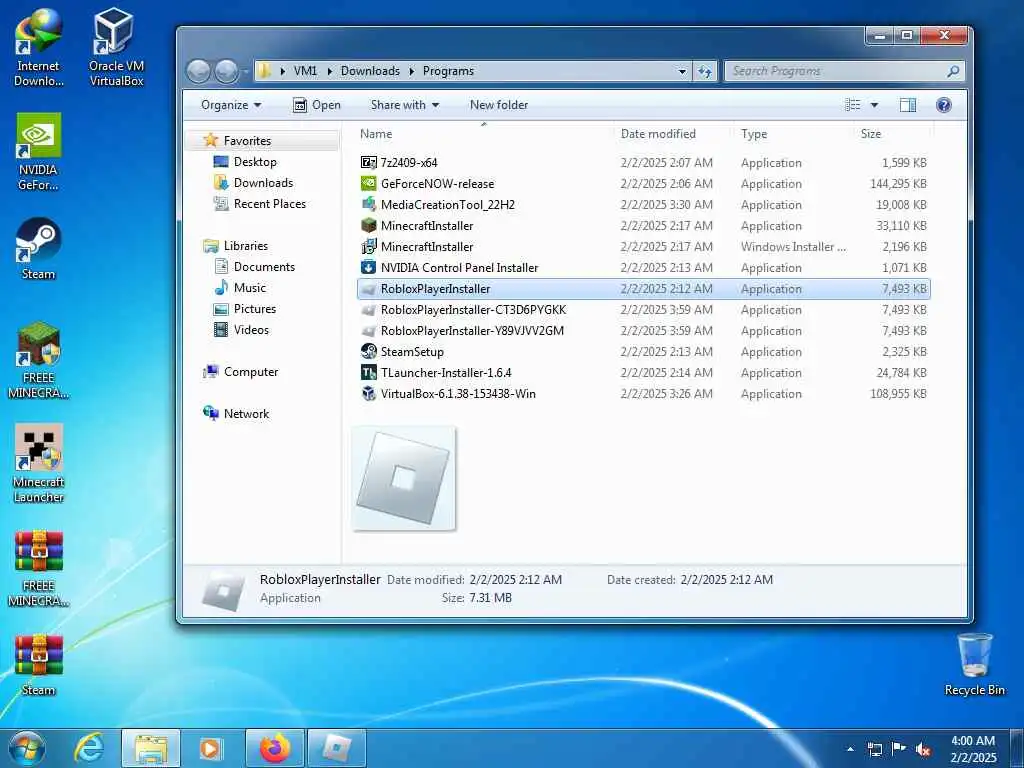Open Downloads in Favorites

[x=253, y=183]
